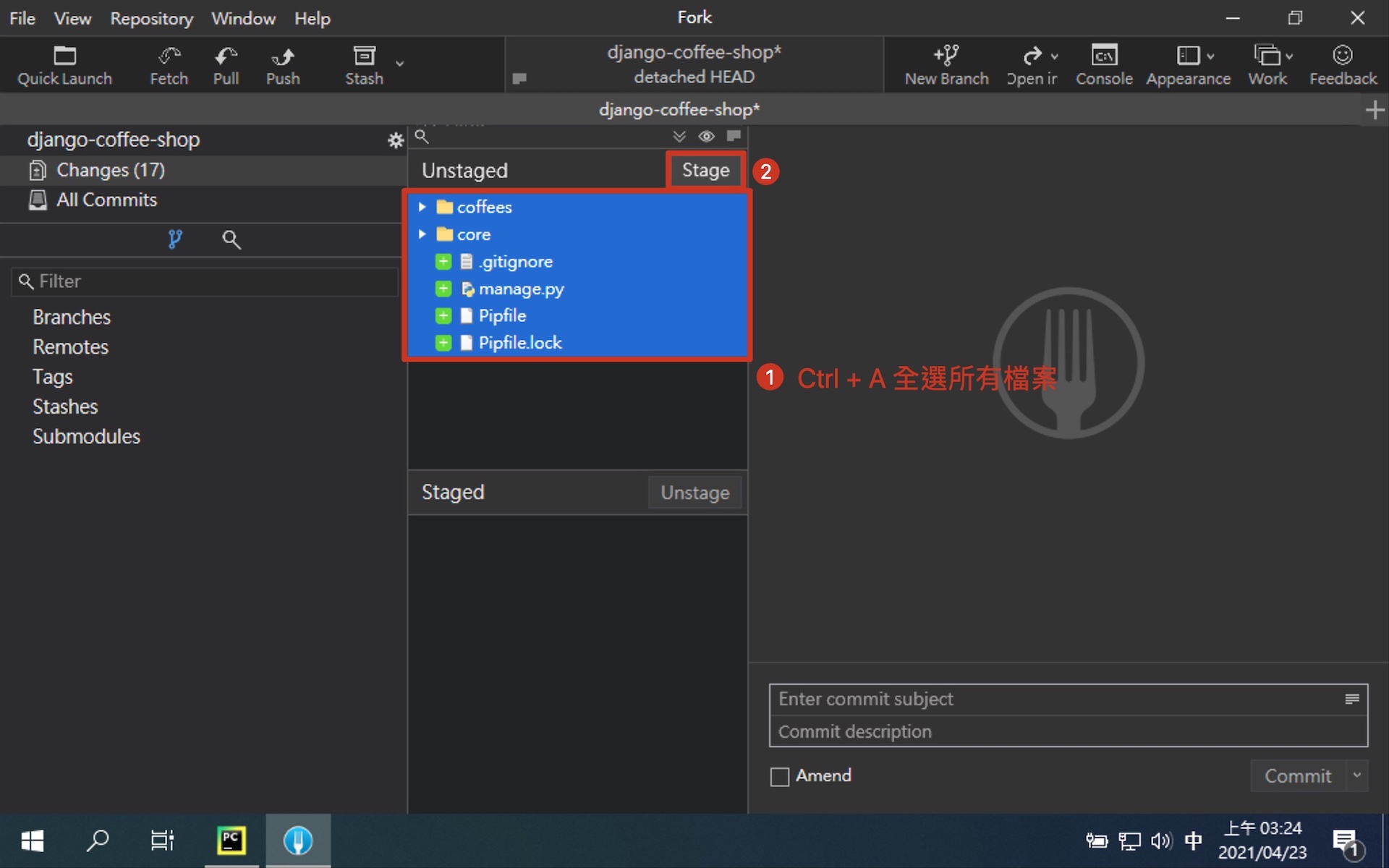Expand the core folder triangle
This screenshot has height=868, width=1389.
422,234
